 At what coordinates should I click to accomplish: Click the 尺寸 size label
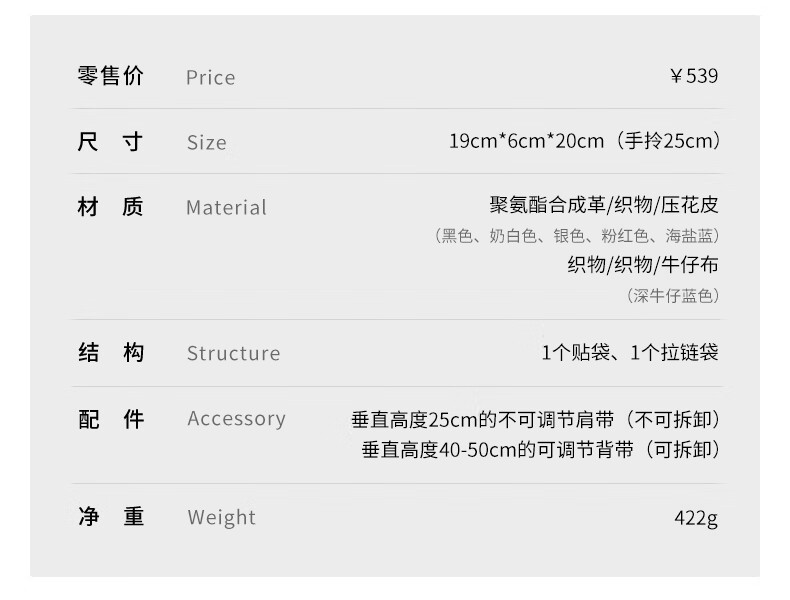point(110,142)
